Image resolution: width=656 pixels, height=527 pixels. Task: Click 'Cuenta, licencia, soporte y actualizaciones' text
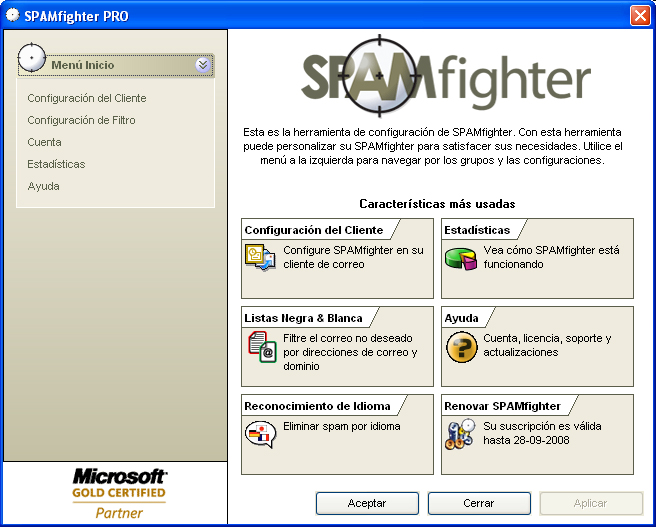[547, 345]
